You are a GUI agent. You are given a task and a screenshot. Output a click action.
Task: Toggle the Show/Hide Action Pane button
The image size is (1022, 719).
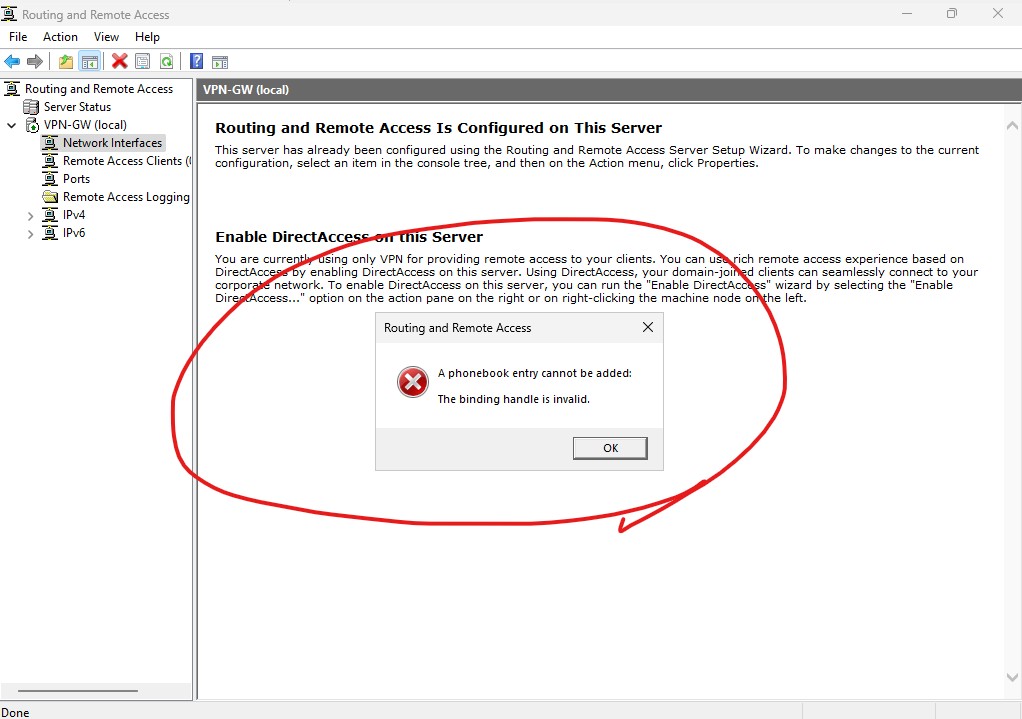coord(220,61)
